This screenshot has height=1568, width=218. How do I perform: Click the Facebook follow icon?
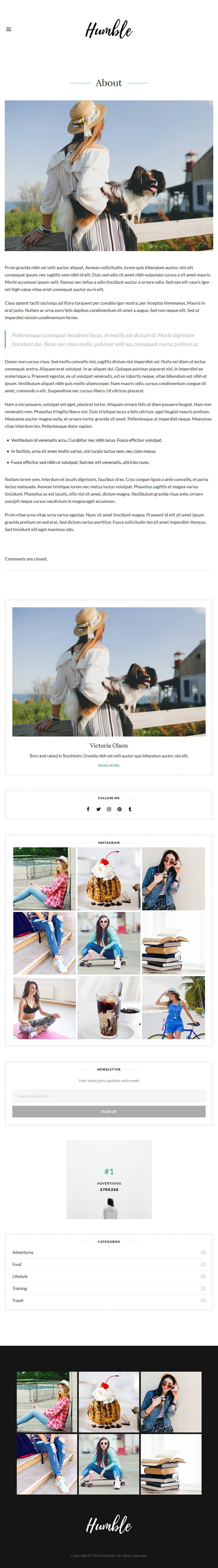coord(88,809)
